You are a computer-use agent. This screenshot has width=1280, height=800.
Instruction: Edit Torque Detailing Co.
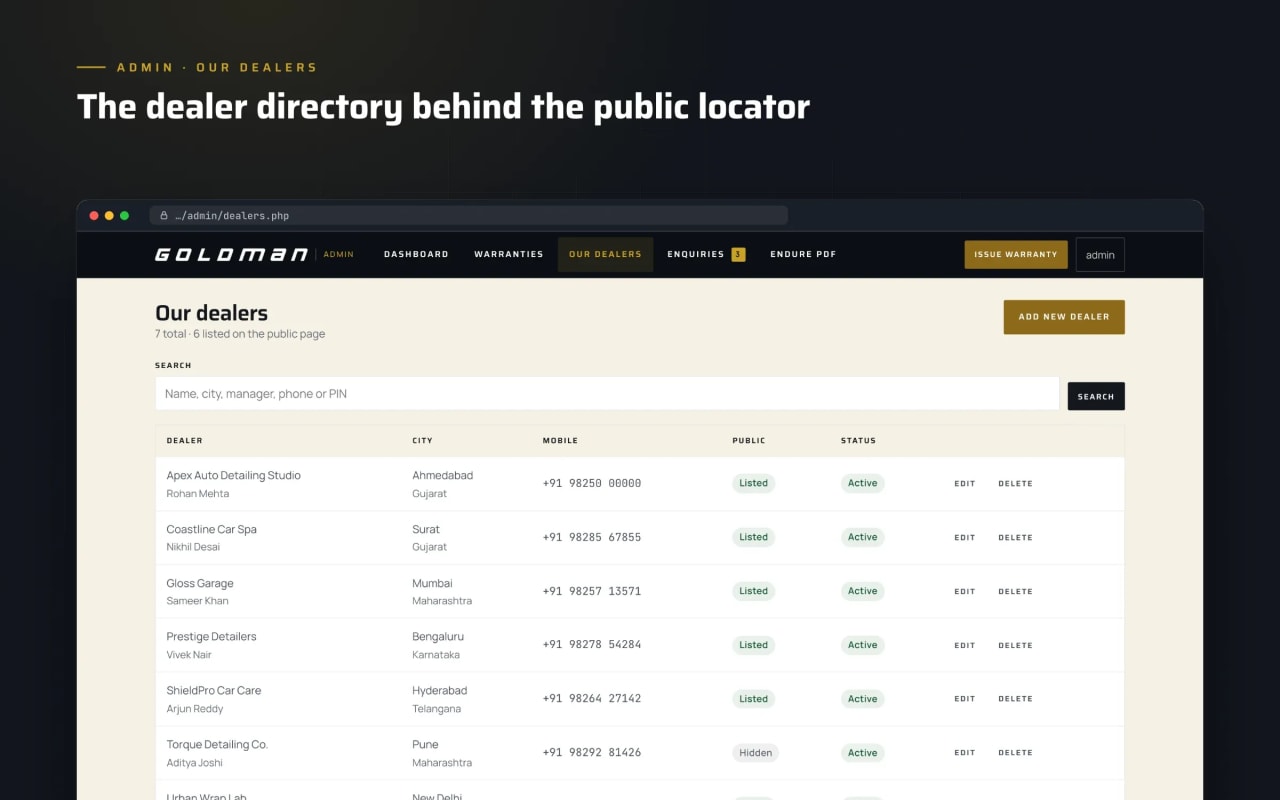pos(964,753)
